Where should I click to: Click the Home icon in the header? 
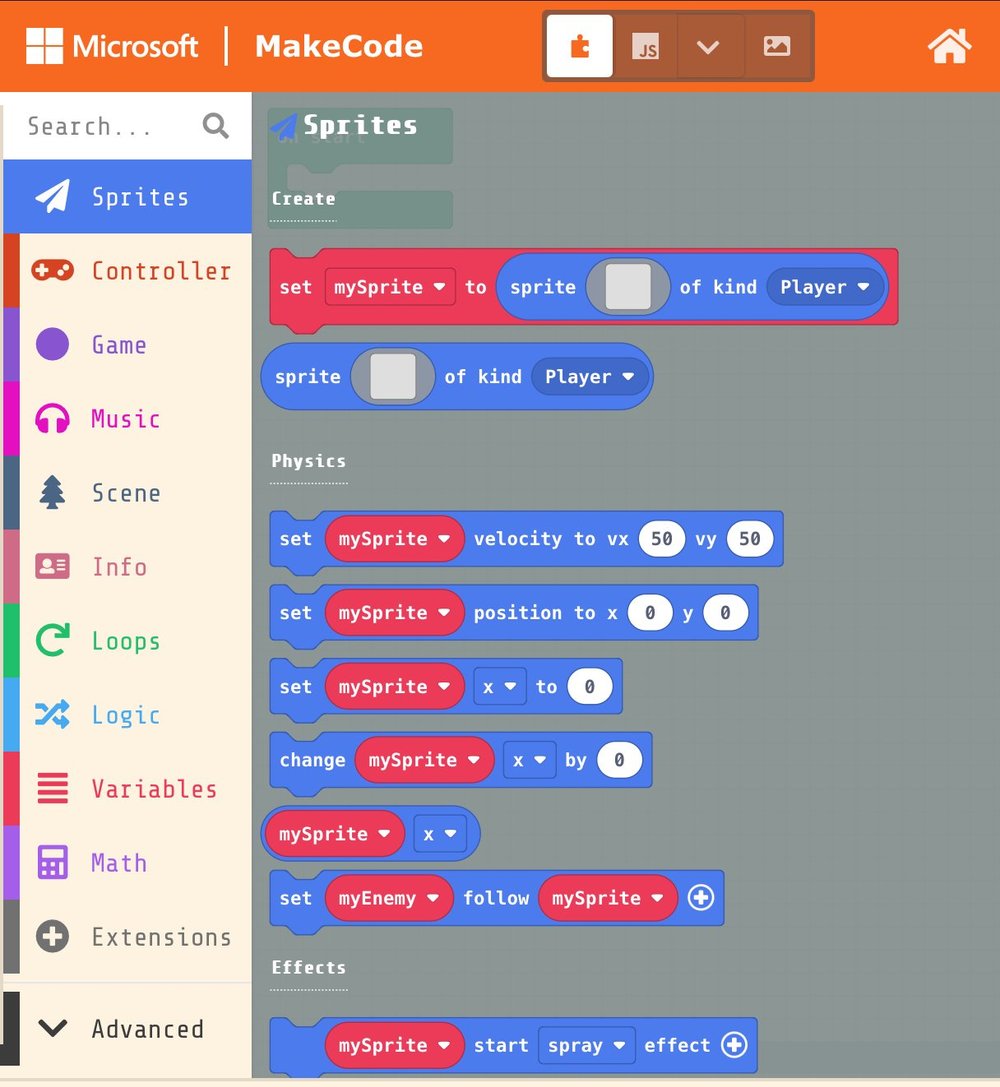pos(948,45)
